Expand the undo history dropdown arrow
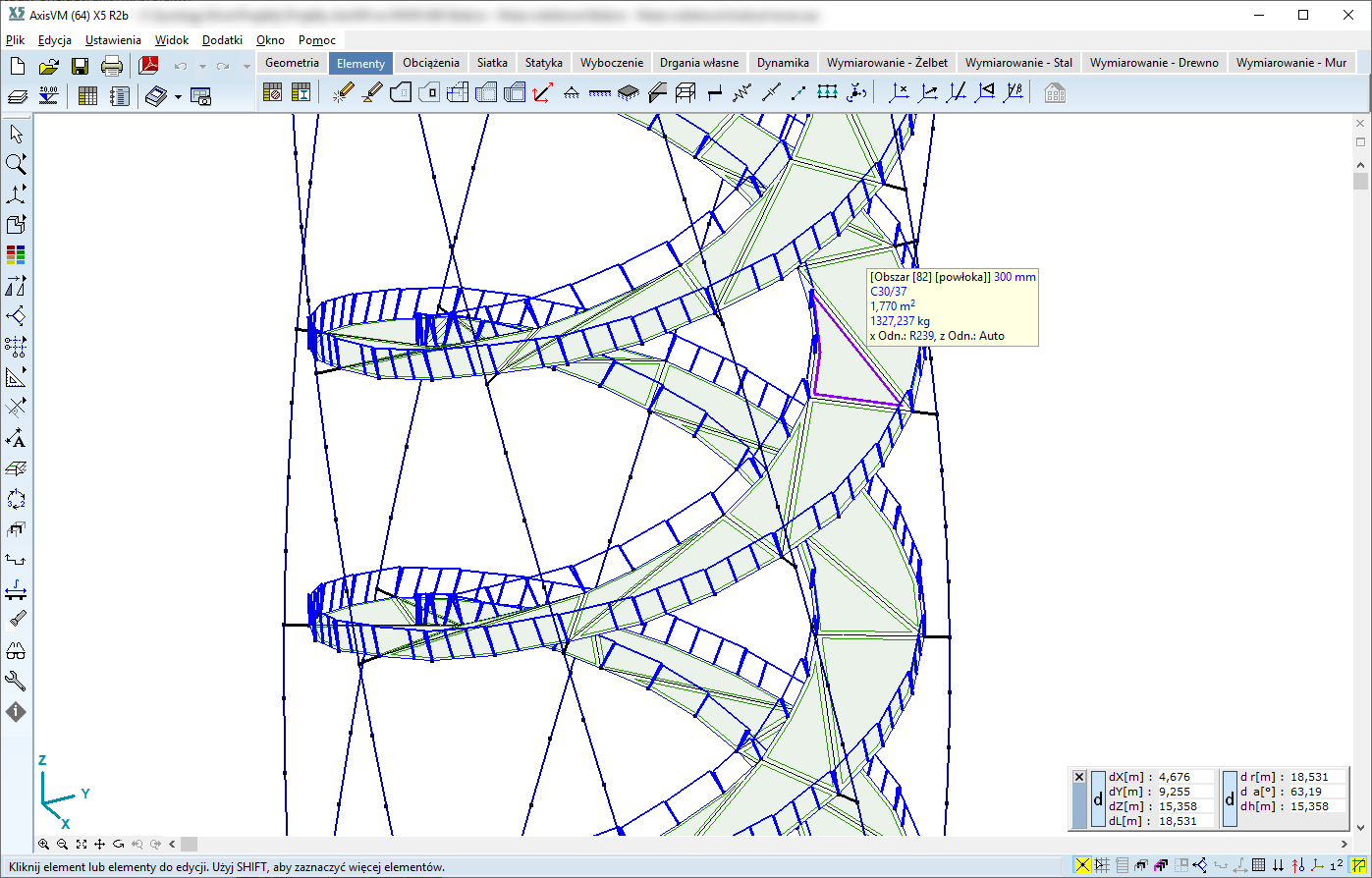This screenshot has height=878, width=1372. [x=201, y=67]
